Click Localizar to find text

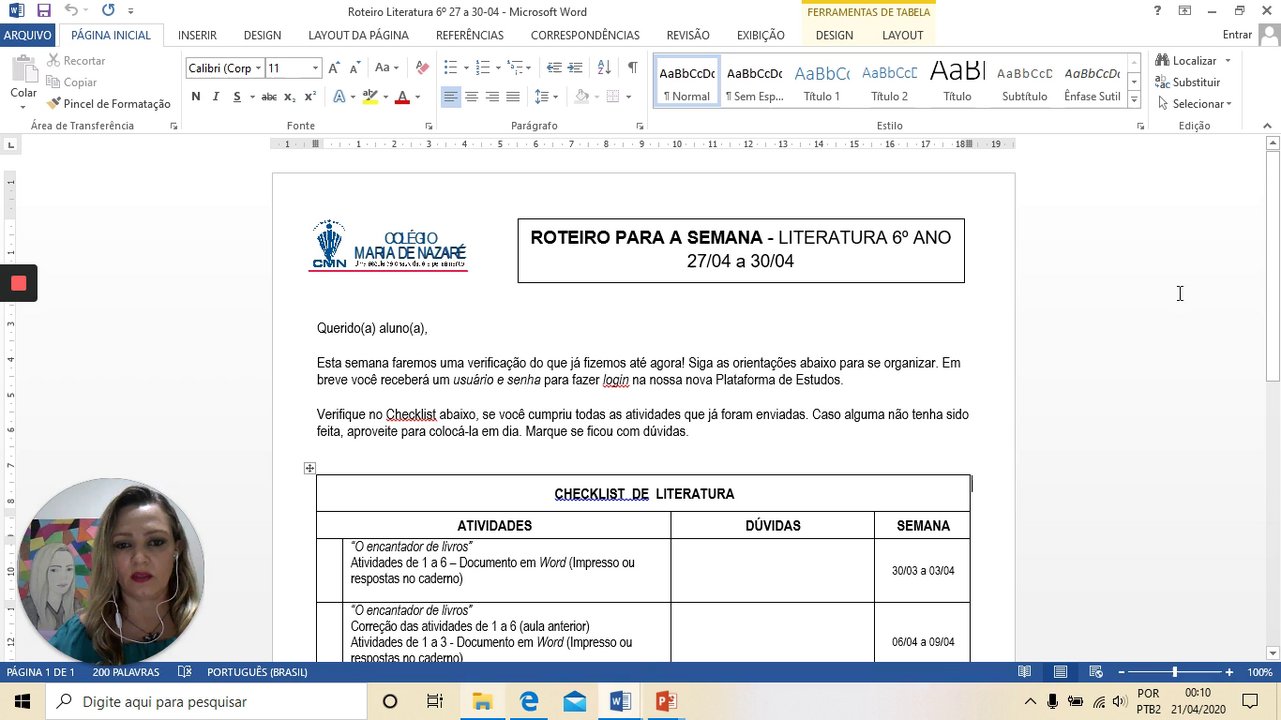(x=1187, y=61)
